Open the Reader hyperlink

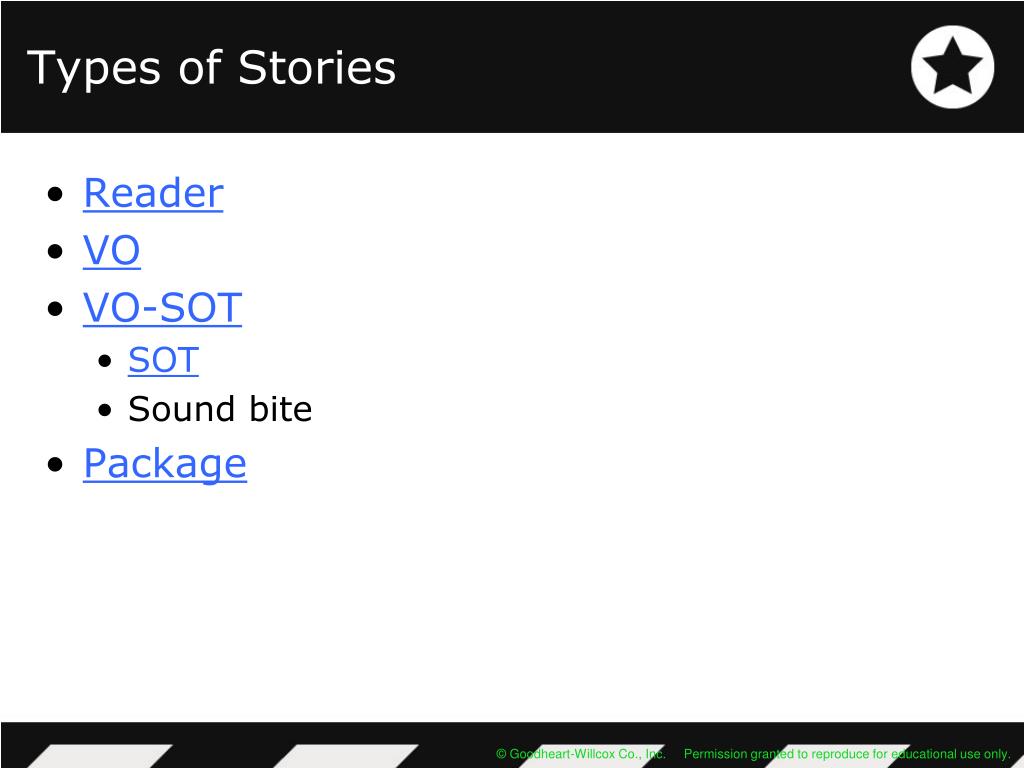pos(153,193)
